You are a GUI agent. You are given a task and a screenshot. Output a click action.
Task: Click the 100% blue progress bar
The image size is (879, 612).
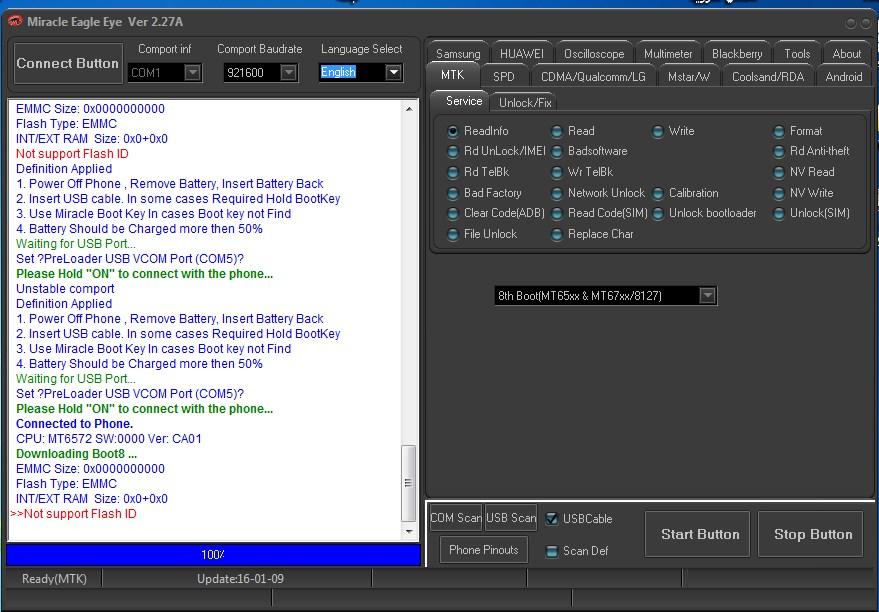[213, 554]
